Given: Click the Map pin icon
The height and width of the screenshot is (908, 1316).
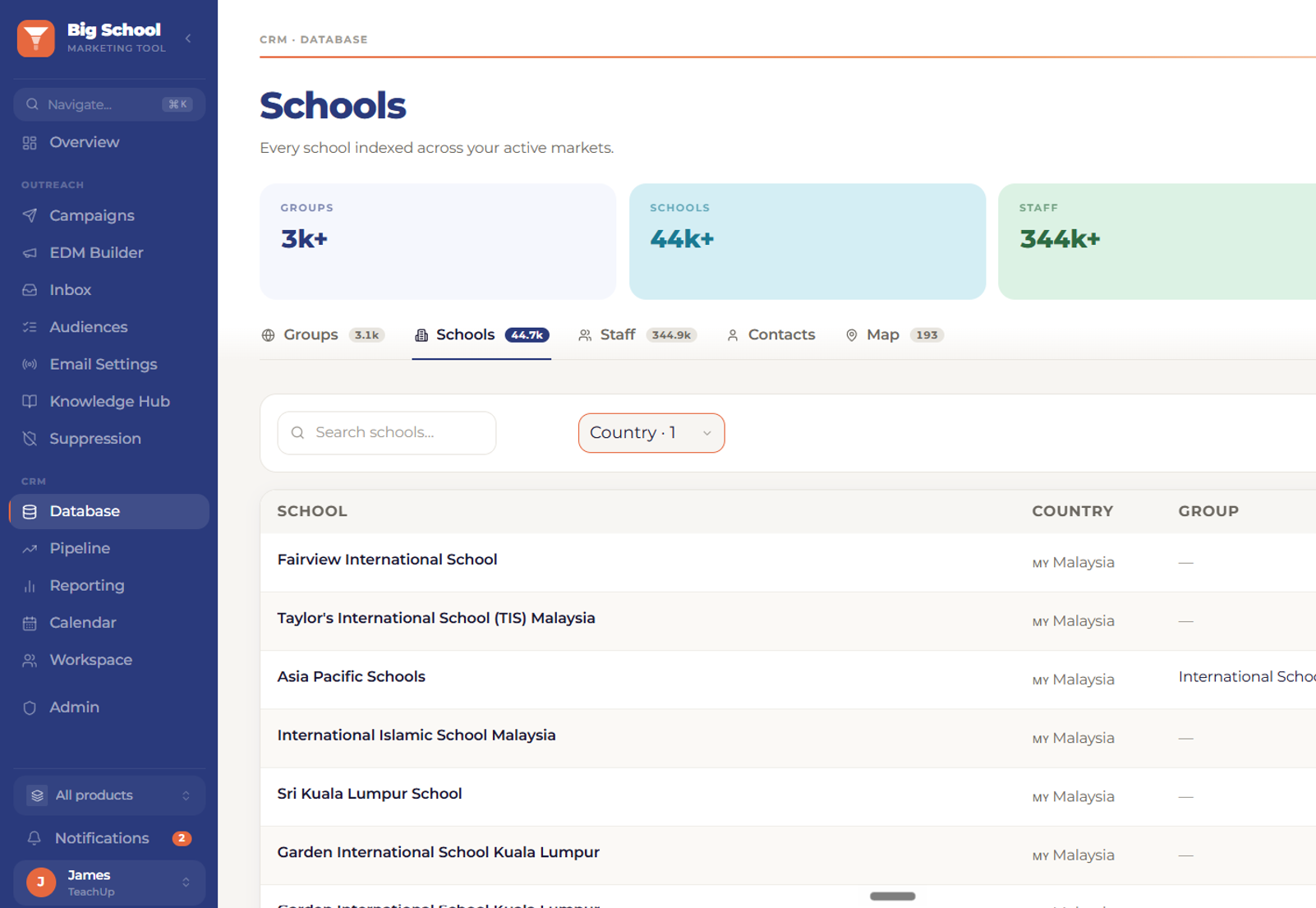Looking at the screenshot, I should (852, 335).
